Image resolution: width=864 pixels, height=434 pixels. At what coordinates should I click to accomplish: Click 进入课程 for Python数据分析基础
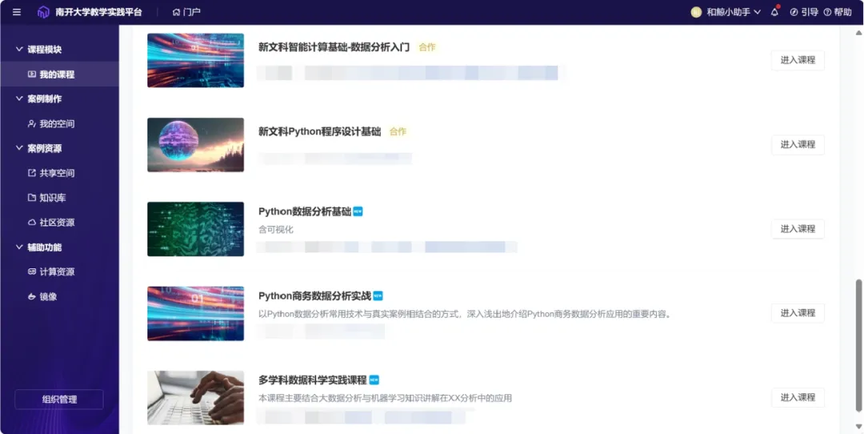(797, 229)
